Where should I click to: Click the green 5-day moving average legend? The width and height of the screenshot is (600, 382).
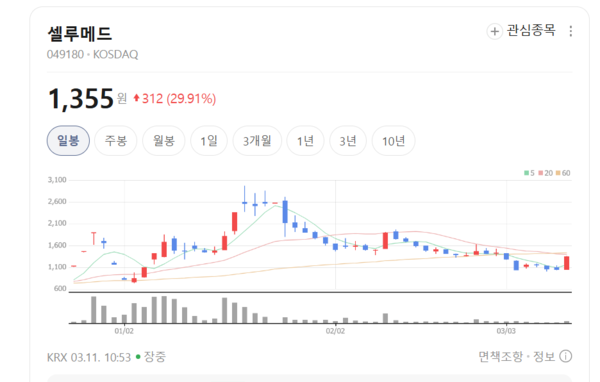[x=529, y=173]
